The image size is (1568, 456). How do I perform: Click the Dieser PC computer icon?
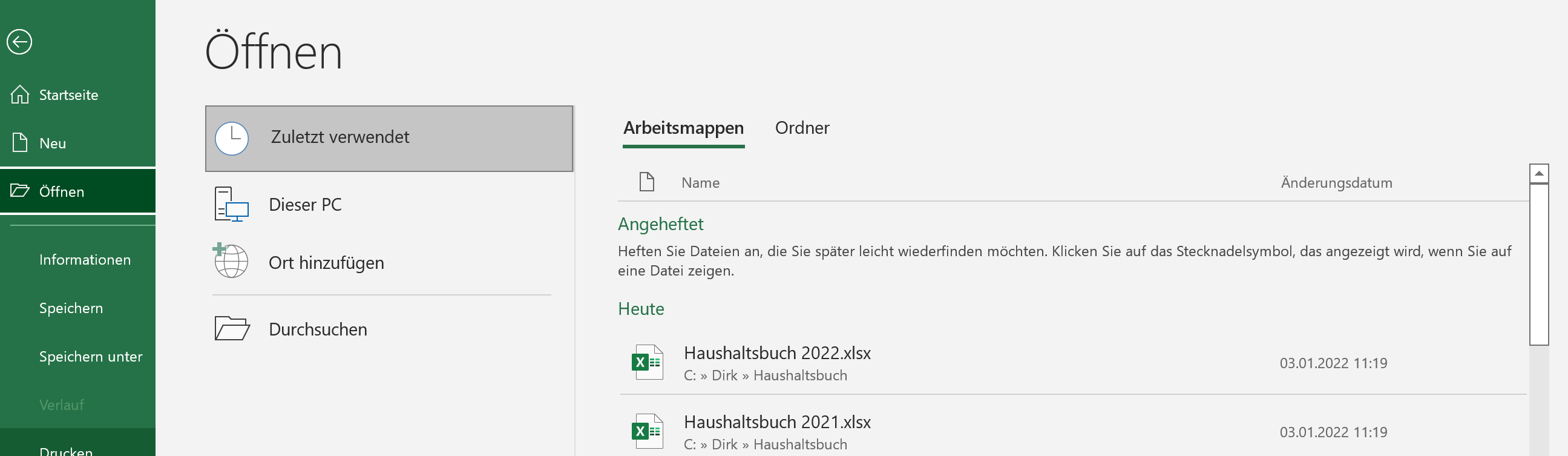pos(231,205)
